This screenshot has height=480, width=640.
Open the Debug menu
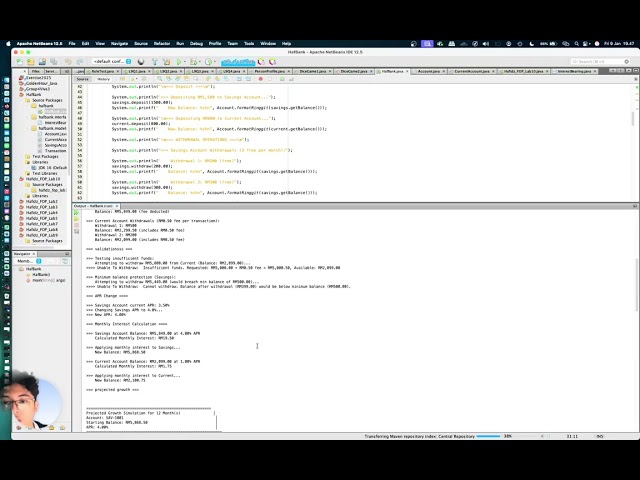(196, 44)
